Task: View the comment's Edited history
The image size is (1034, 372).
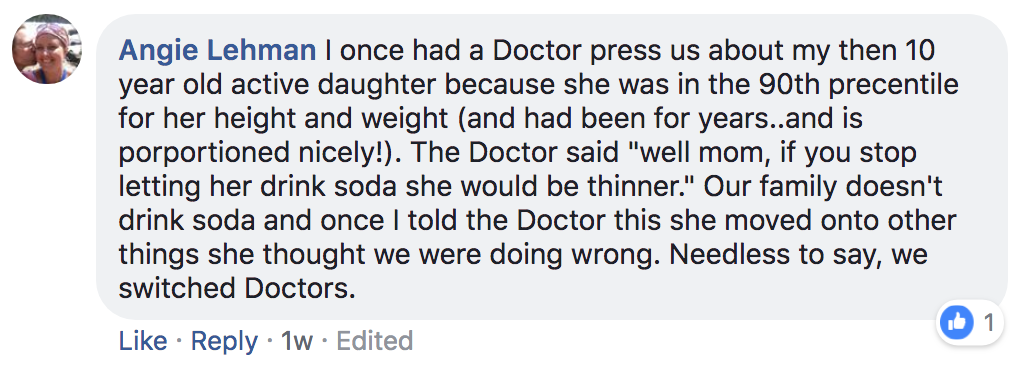Action: 375,341
